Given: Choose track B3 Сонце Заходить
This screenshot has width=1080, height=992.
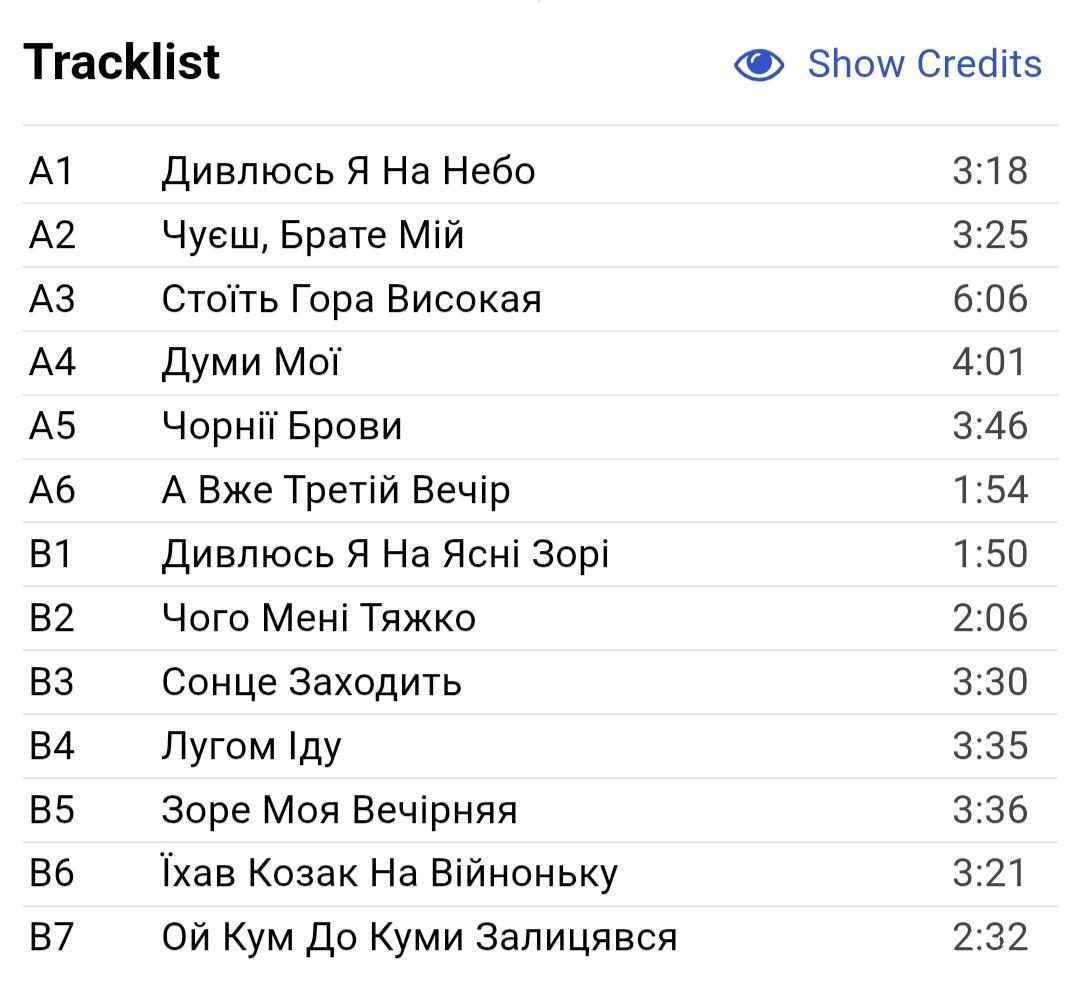Looking at the screenshot, I should [540, 683].
